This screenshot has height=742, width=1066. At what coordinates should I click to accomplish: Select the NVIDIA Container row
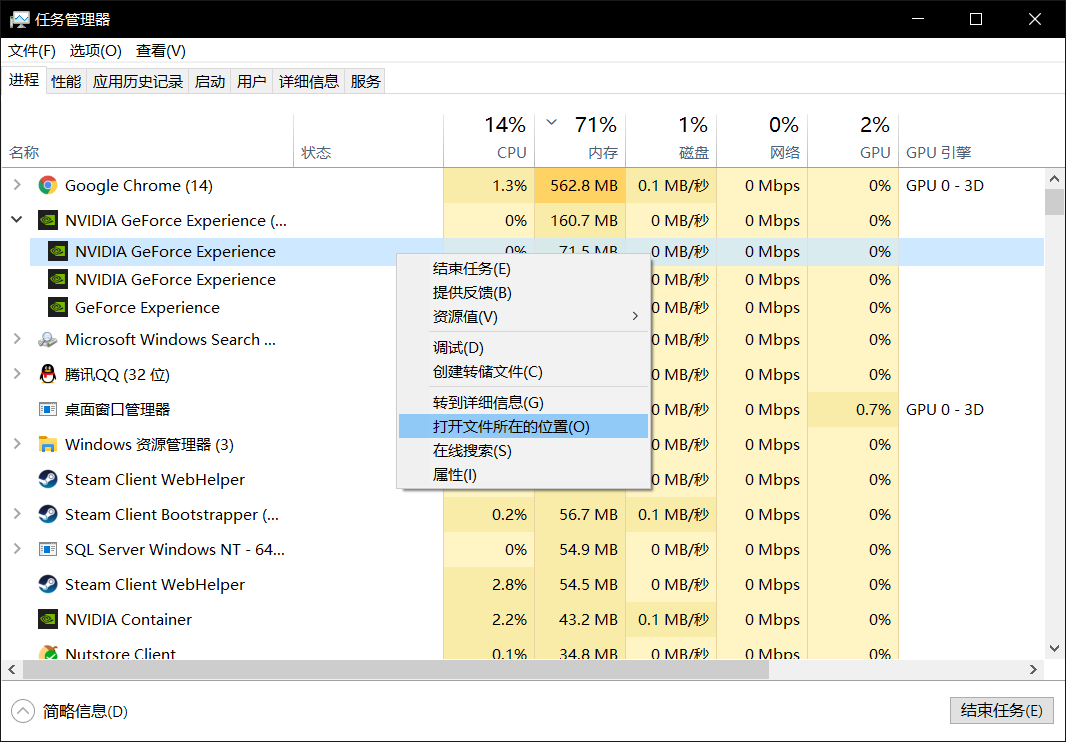click(523, 620)
